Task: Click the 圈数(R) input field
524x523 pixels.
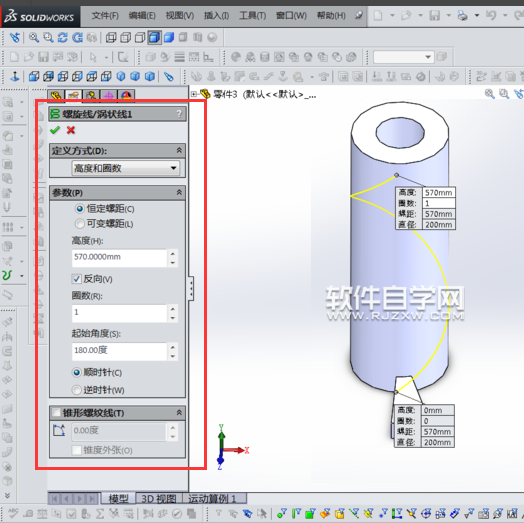Action: (119, 313)
